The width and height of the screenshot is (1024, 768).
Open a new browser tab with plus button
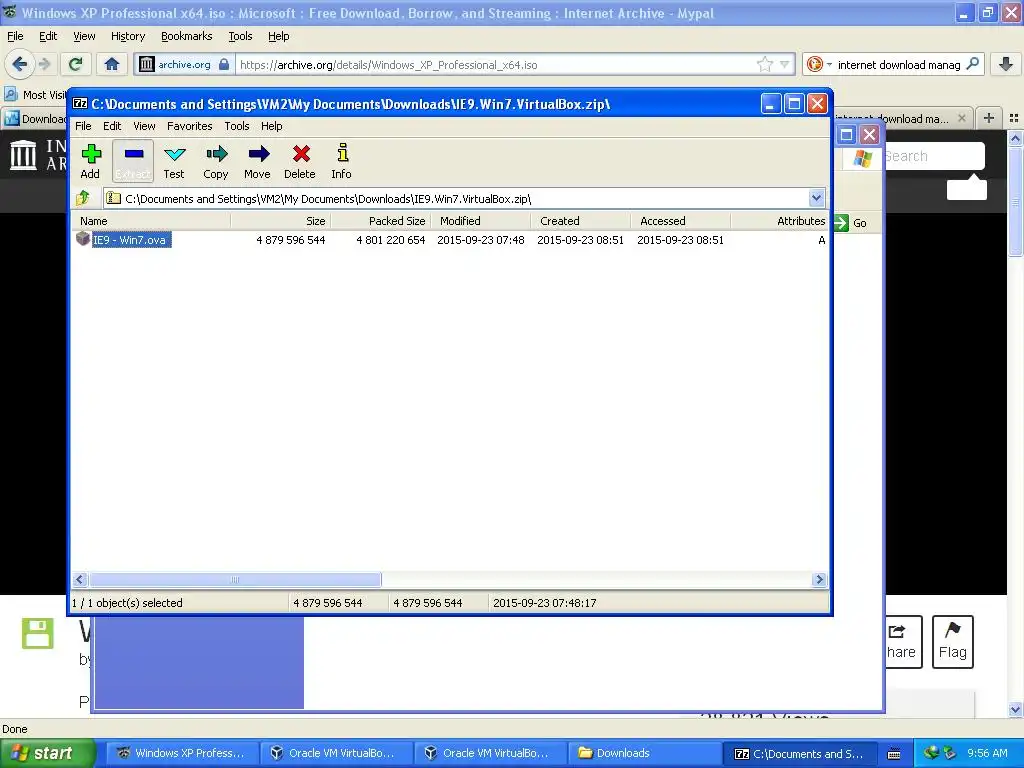pyautogui.click(x=989, y=118)
